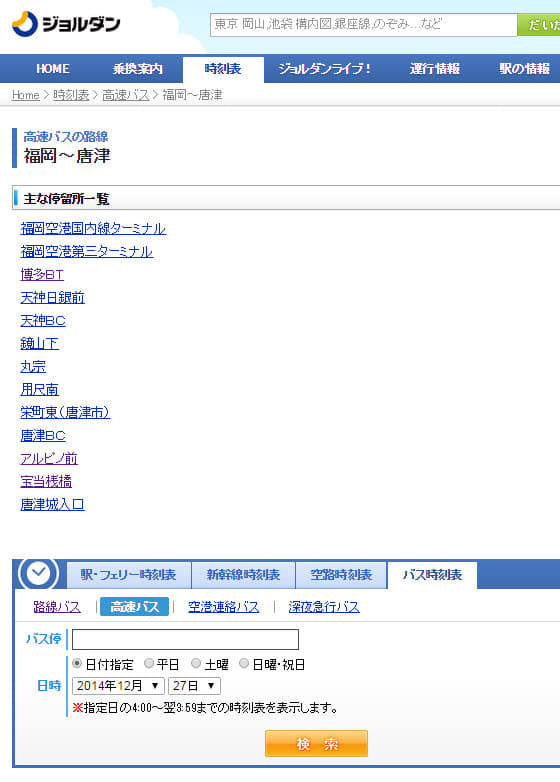Select the 平日 radio button
Screen dimensions: 560x782
click(x=149, y=663)
